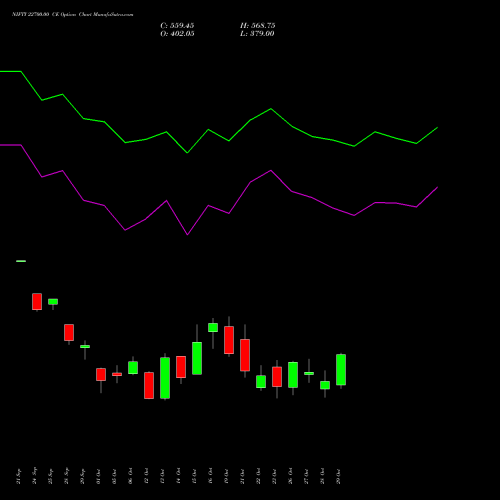
Task: Select the tall green candlestick for 29 Oct
Action: click(x=341, y=370)
